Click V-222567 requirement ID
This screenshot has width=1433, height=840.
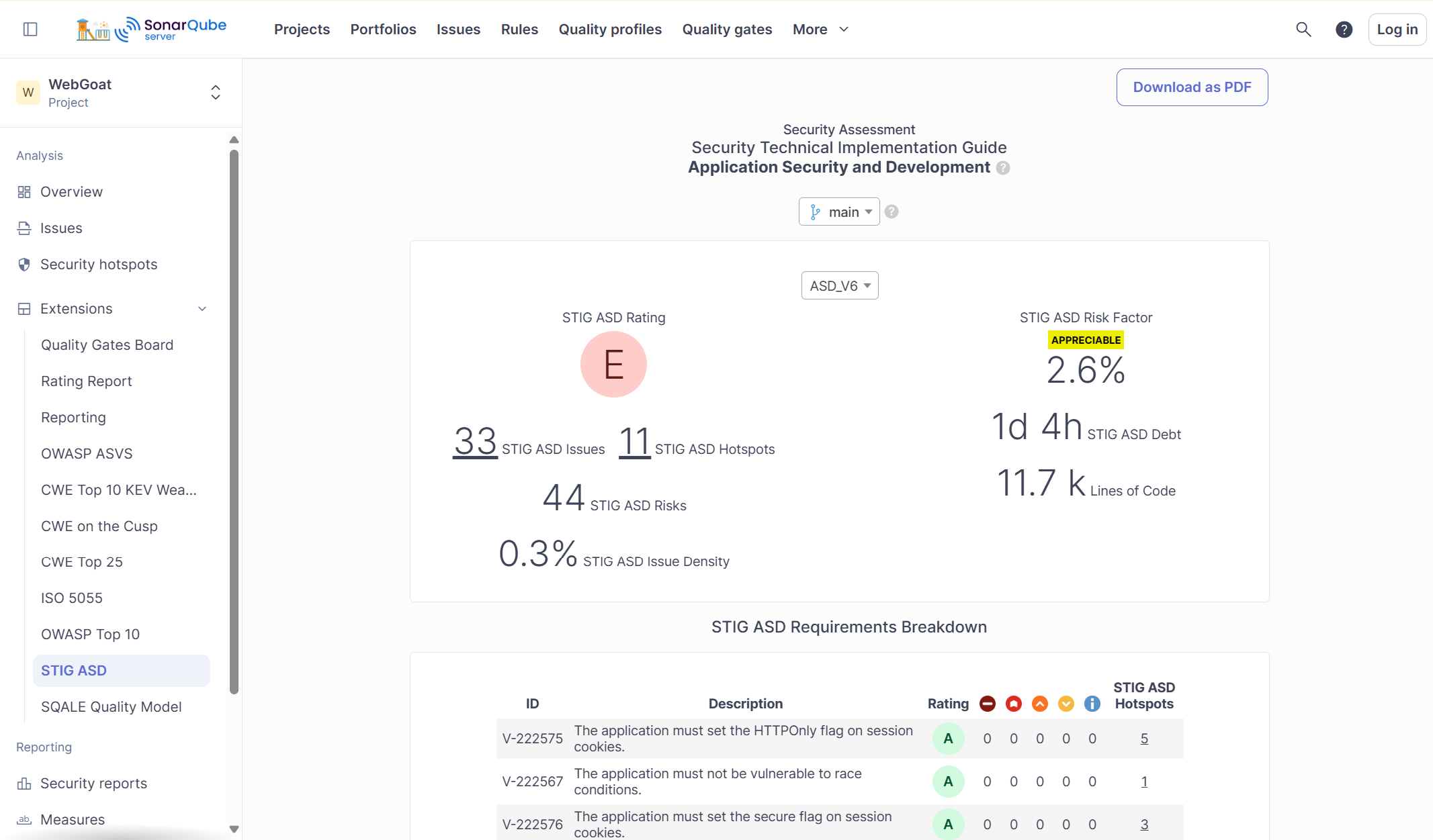click(533, 782)
